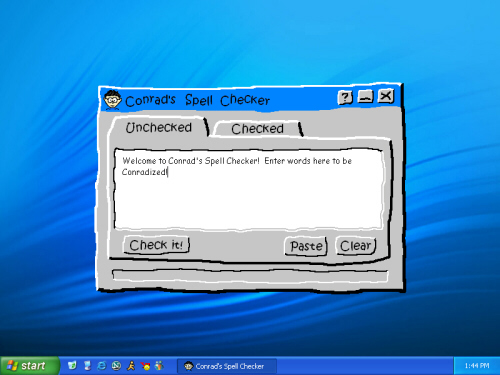Switch to the Unchecked tab
This screenshot has width=500, height=375.
(159, 127)
